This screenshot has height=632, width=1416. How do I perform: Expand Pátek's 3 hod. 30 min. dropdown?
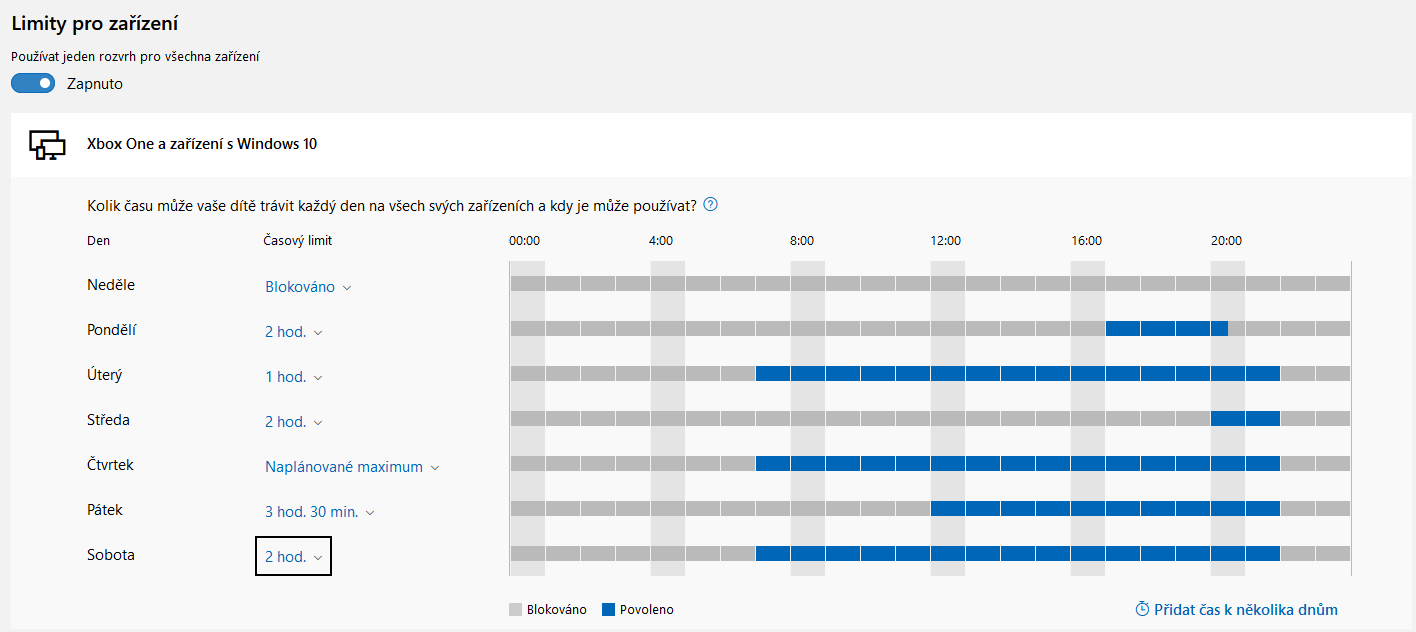tap(319, 512)
